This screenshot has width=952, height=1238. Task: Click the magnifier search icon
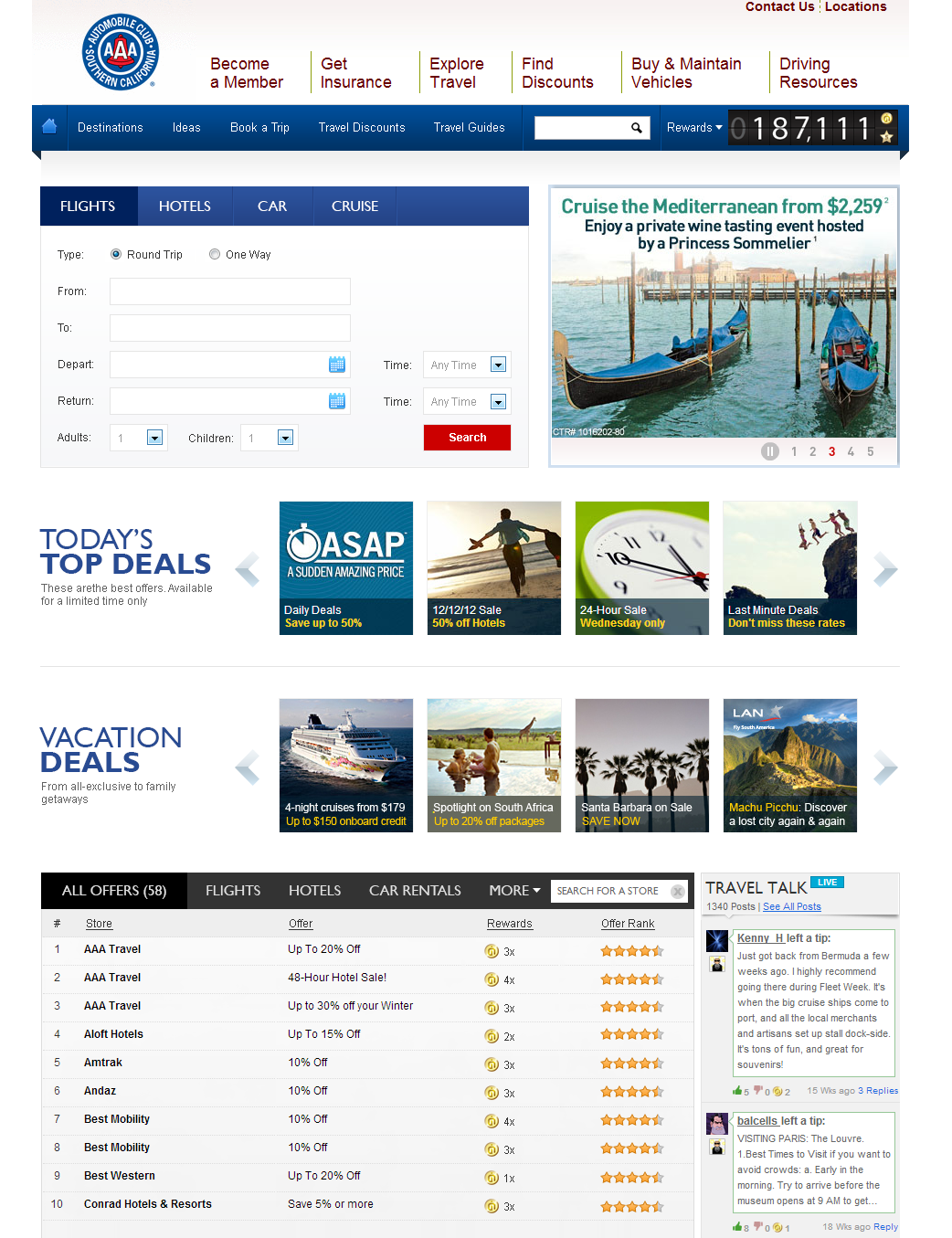click(637, 128)
